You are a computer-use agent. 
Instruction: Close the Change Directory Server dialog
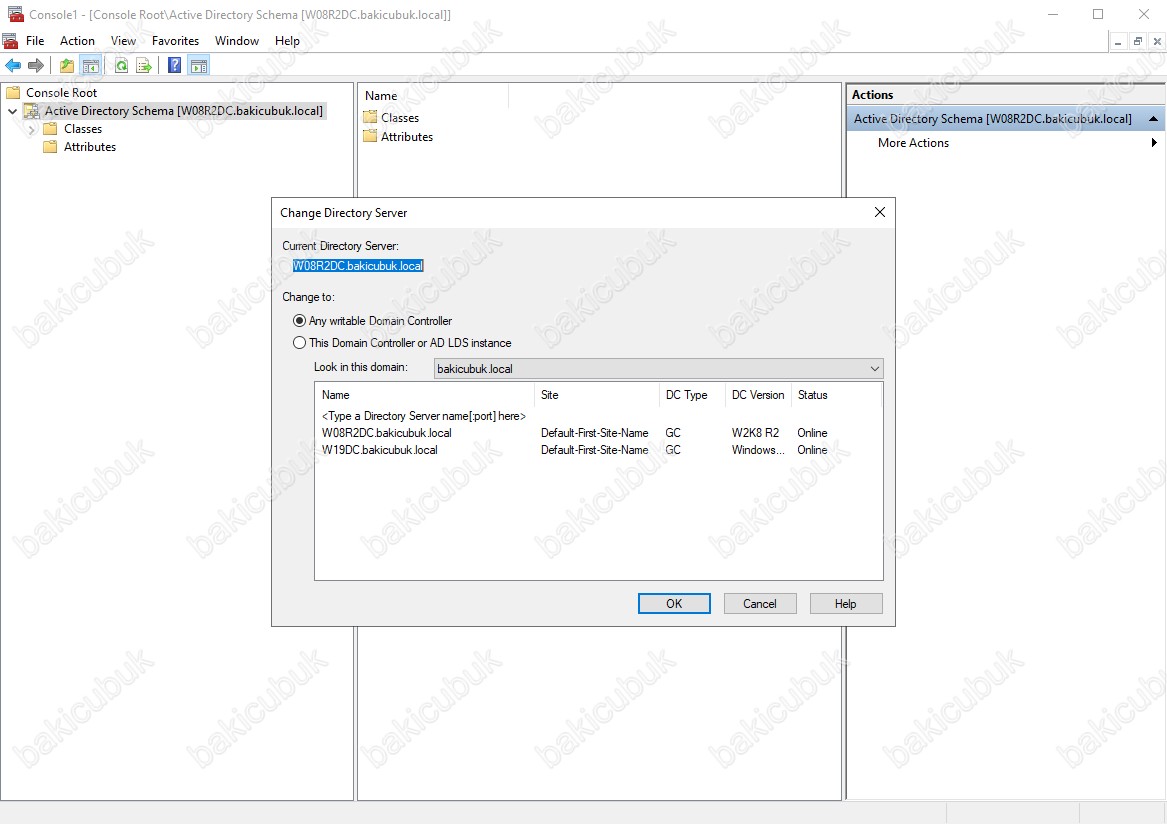point(880,212)
